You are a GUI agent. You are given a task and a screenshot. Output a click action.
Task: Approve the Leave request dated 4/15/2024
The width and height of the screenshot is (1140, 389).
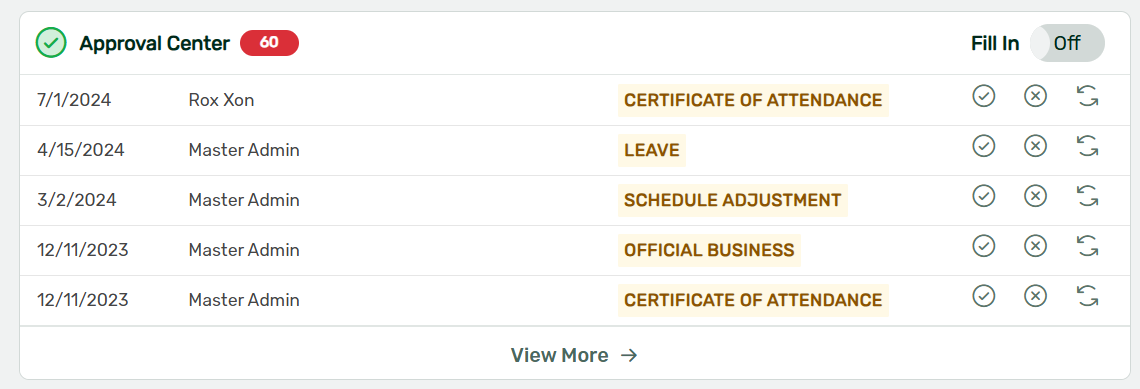[983, 146]
